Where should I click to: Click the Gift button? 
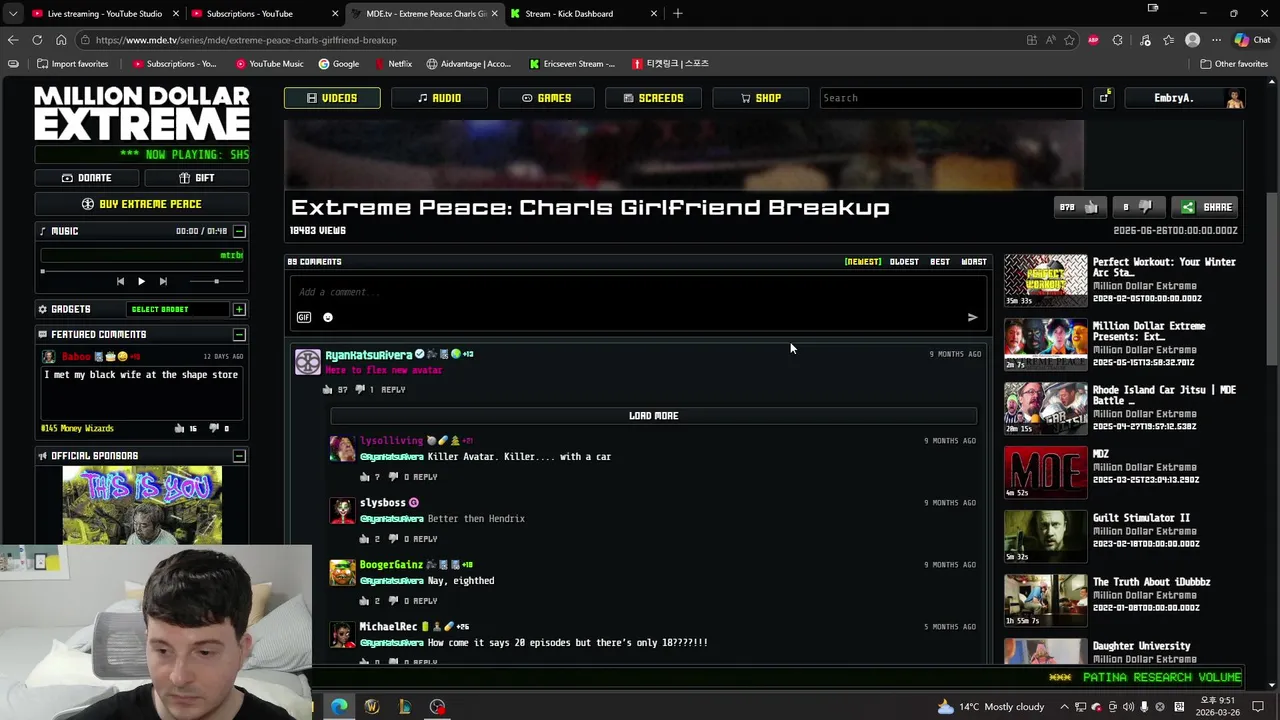pyautogui.click(x=197, y=178)
